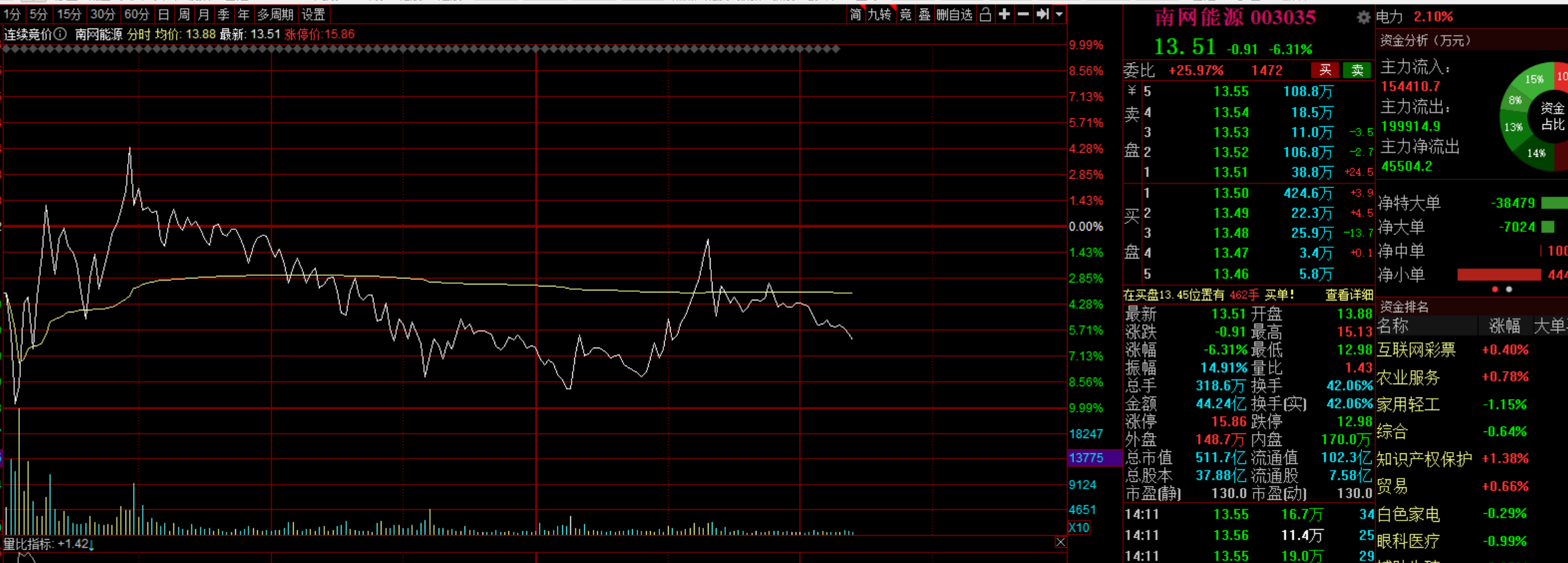Click the 涨停价:15.86 label
The image size is (1568, 563).
pos(320,34)
